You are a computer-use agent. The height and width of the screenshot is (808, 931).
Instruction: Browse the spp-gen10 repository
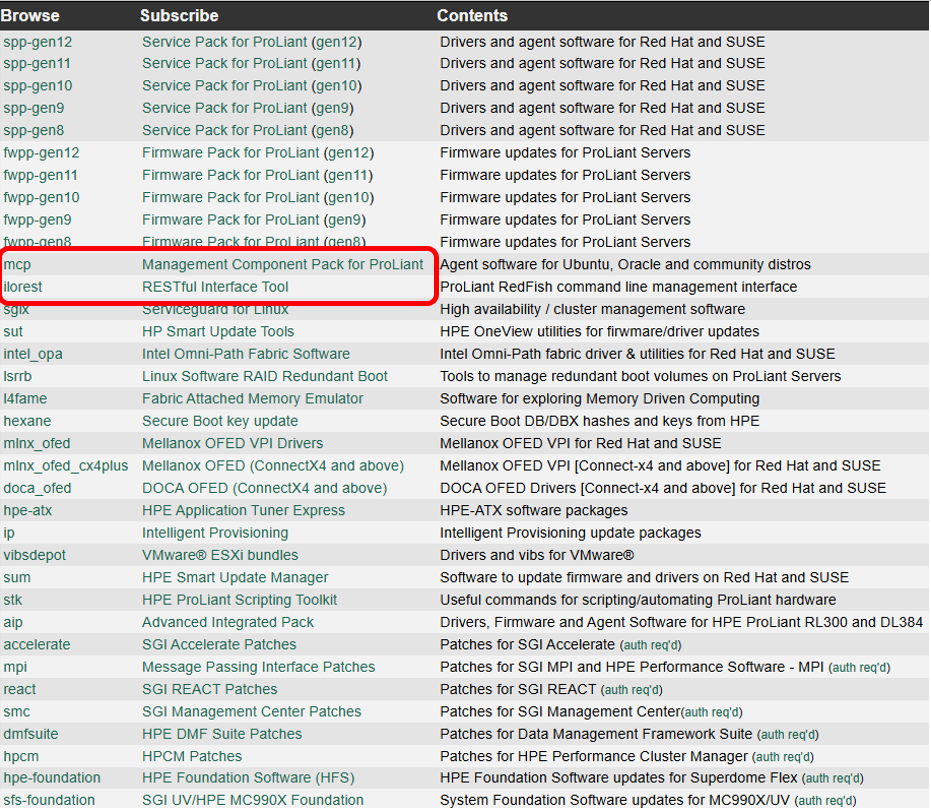[x=37, y=86]
